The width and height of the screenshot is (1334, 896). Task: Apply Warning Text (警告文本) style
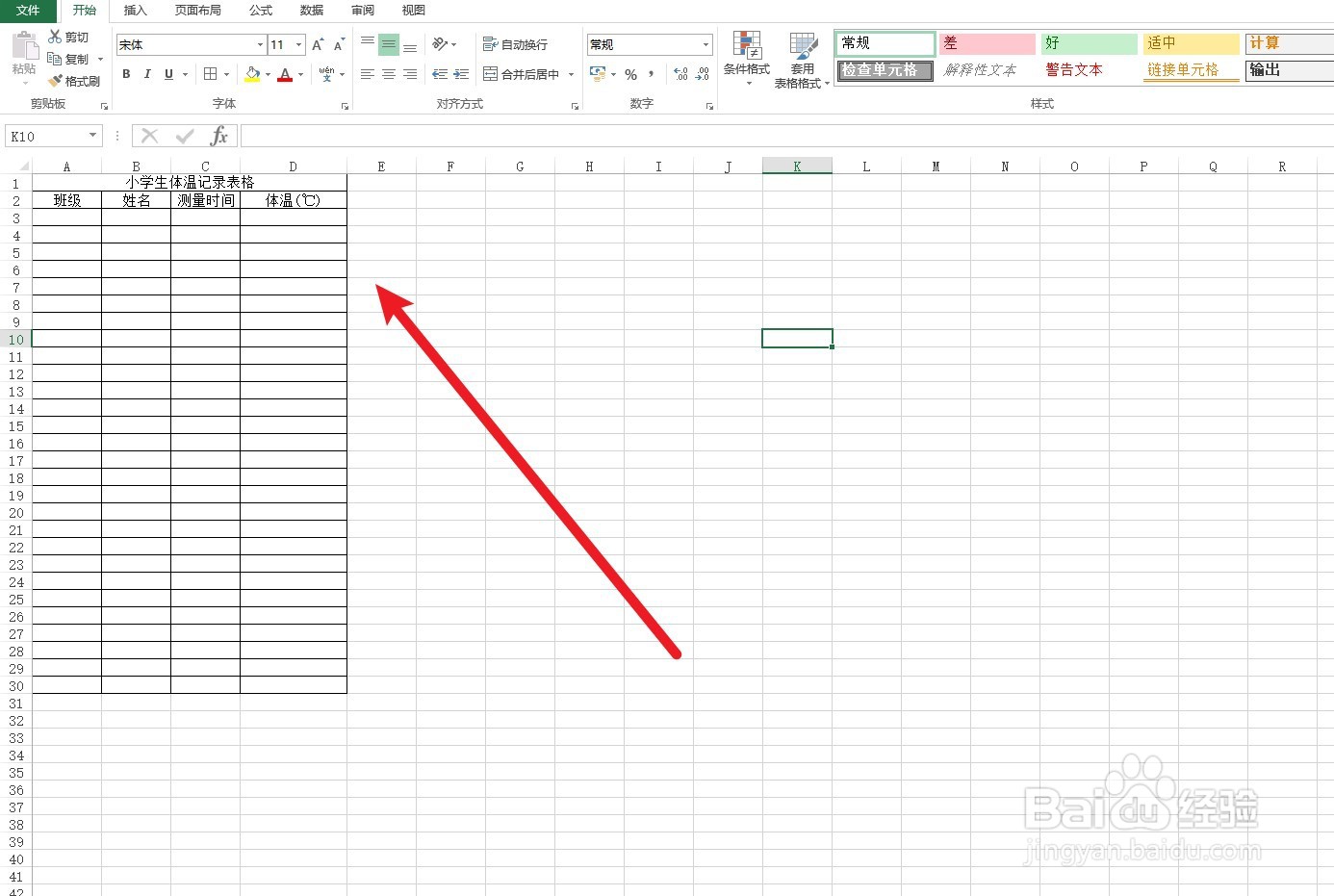(x=1090, y=70)
